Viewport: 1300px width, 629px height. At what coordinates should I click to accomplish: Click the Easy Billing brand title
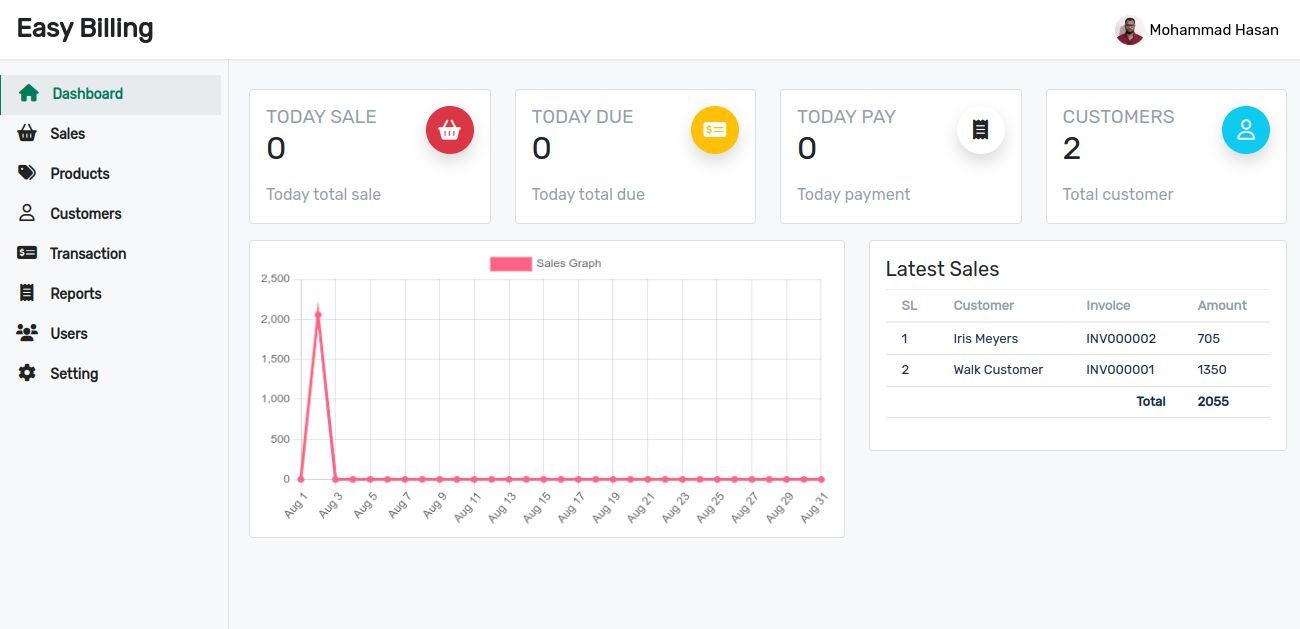[x=85, y=28]
